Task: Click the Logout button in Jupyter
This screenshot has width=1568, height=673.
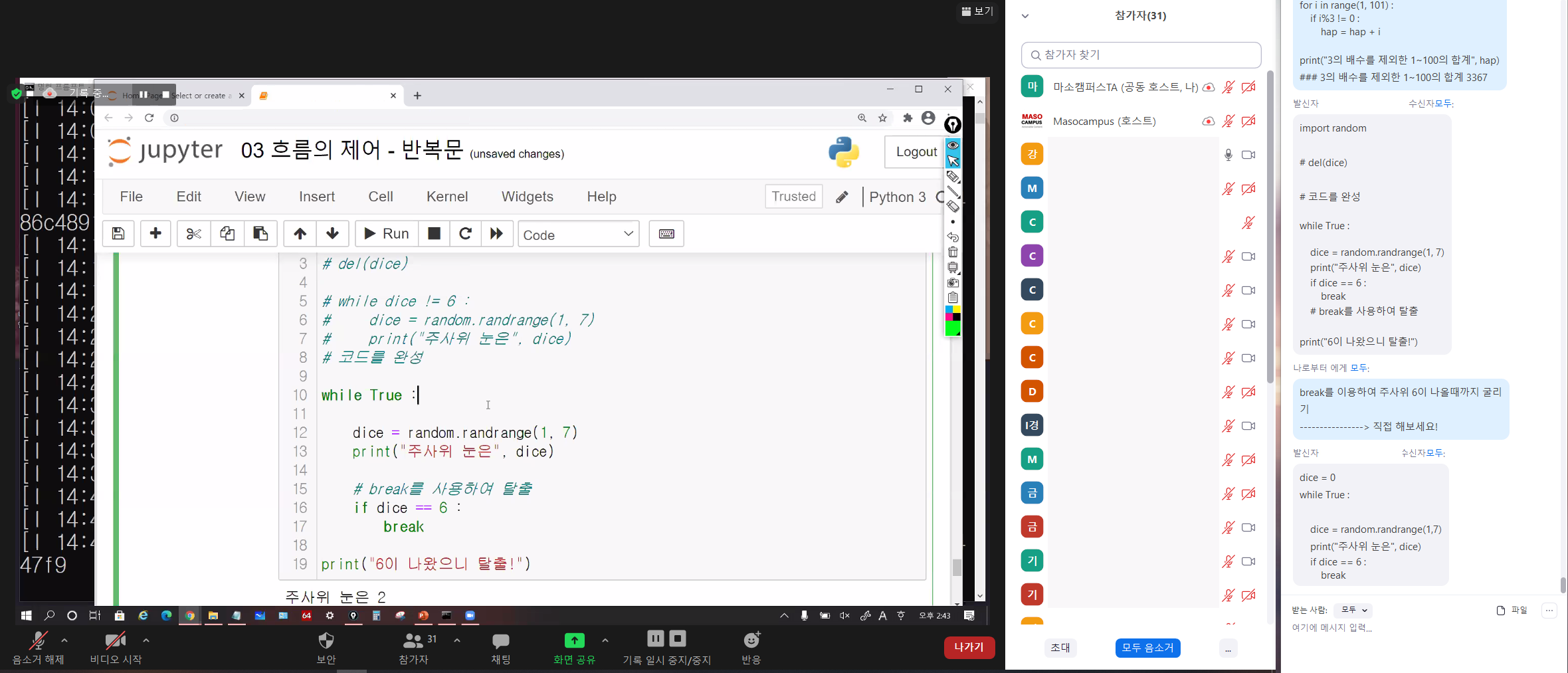Action: (916, 152)
